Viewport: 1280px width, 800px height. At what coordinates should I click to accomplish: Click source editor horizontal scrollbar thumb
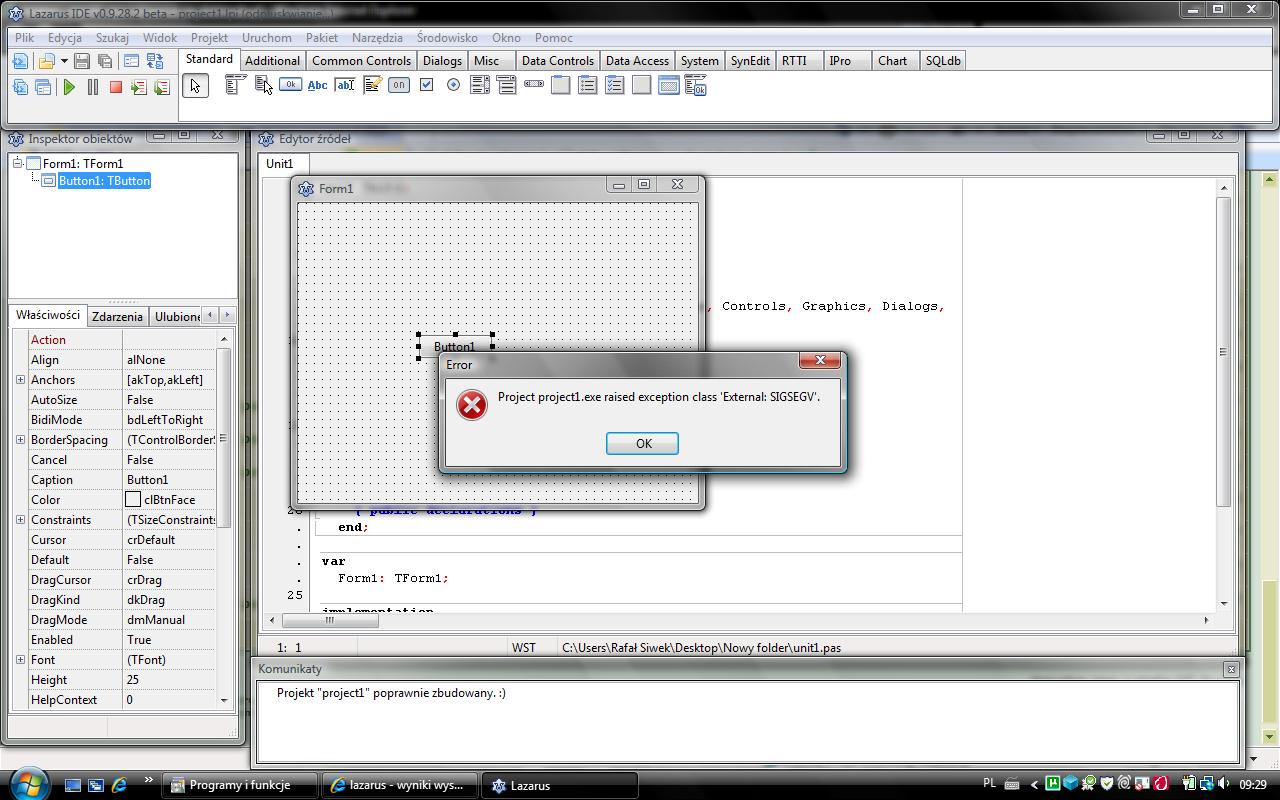point(330,620)
